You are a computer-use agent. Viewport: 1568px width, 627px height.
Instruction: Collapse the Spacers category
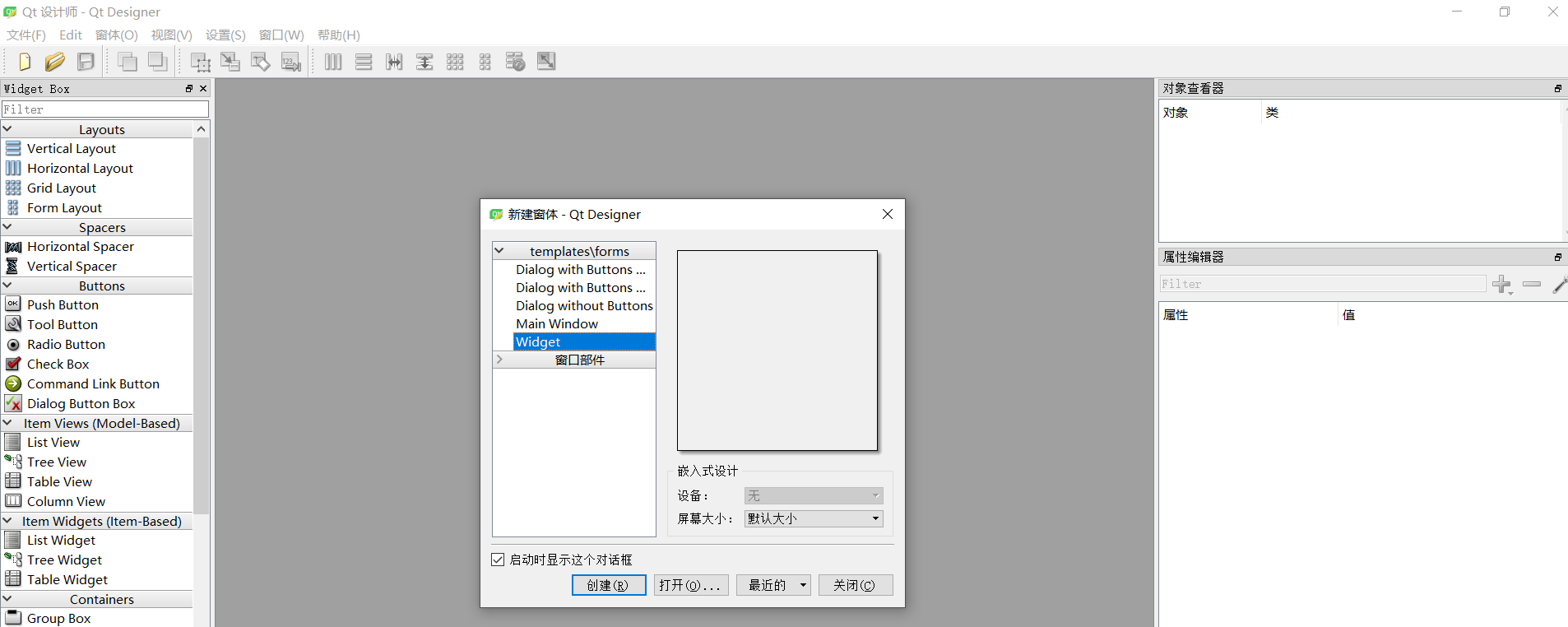7,226
